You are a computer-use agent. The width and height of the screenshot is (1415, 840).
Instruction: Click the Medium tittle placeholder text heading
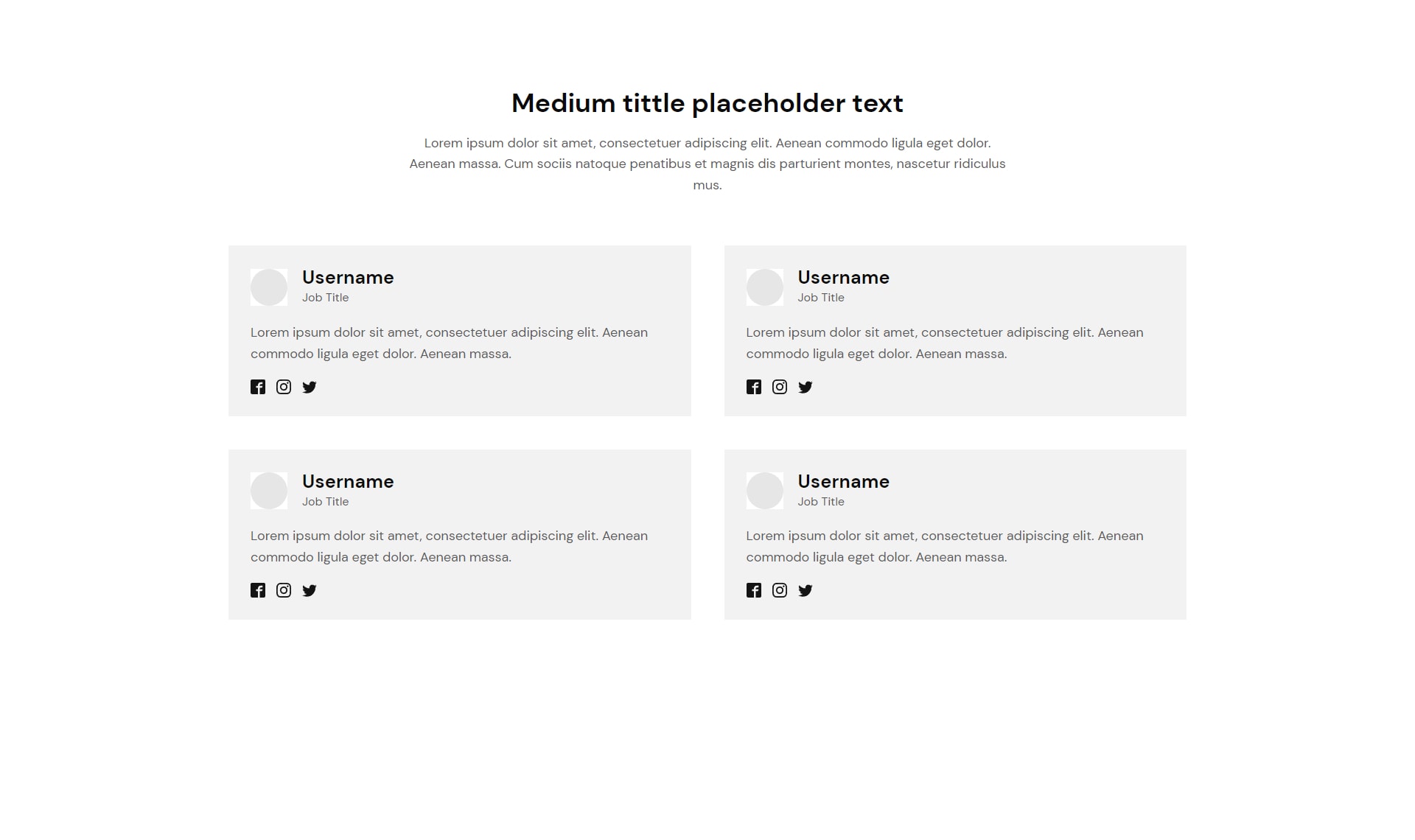(x=707, y=103)
